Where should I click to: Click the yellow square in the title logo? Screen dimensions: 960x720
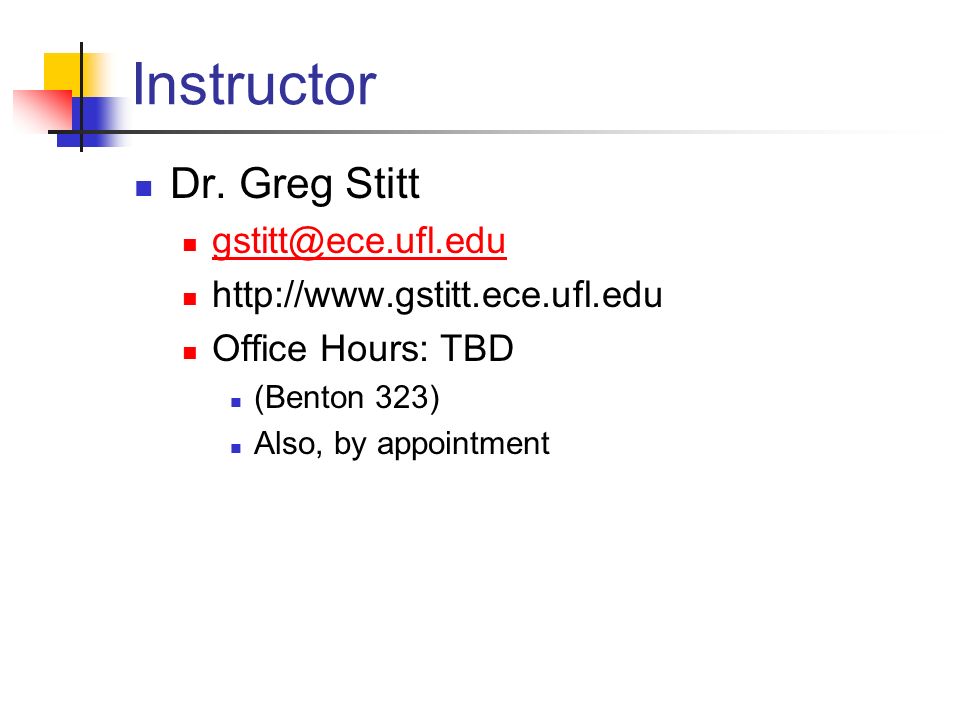64,72
